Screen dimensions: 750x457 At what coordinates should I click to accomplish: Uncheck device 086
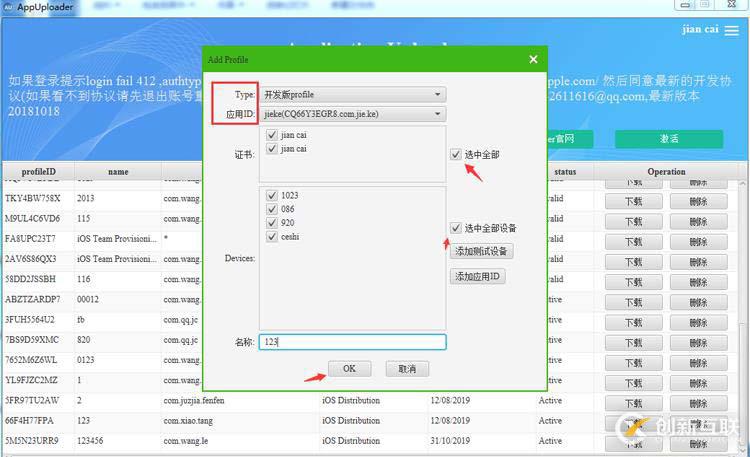point(272,209)
